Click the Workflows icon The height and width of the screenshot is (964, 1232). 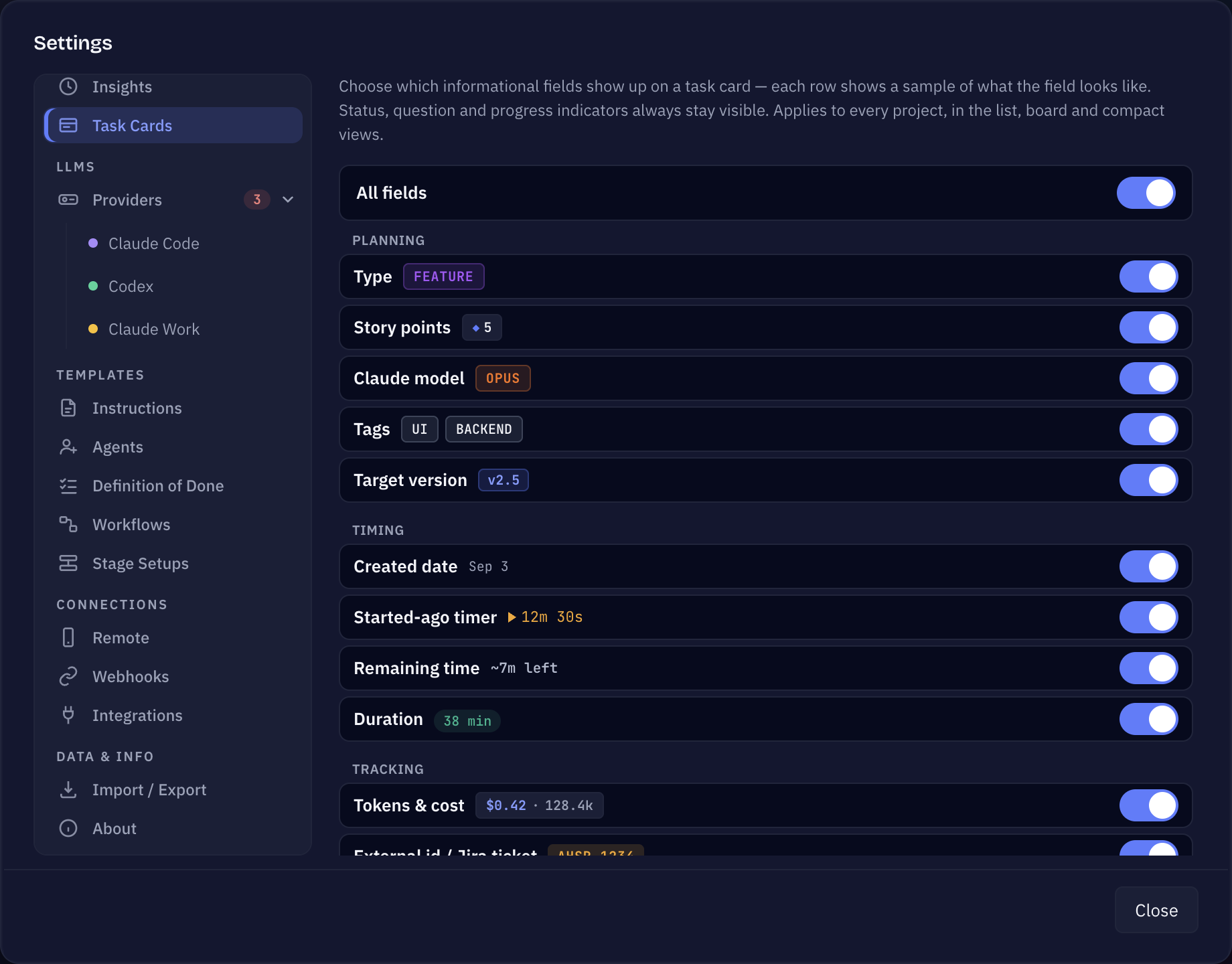[x=68, y=524]
